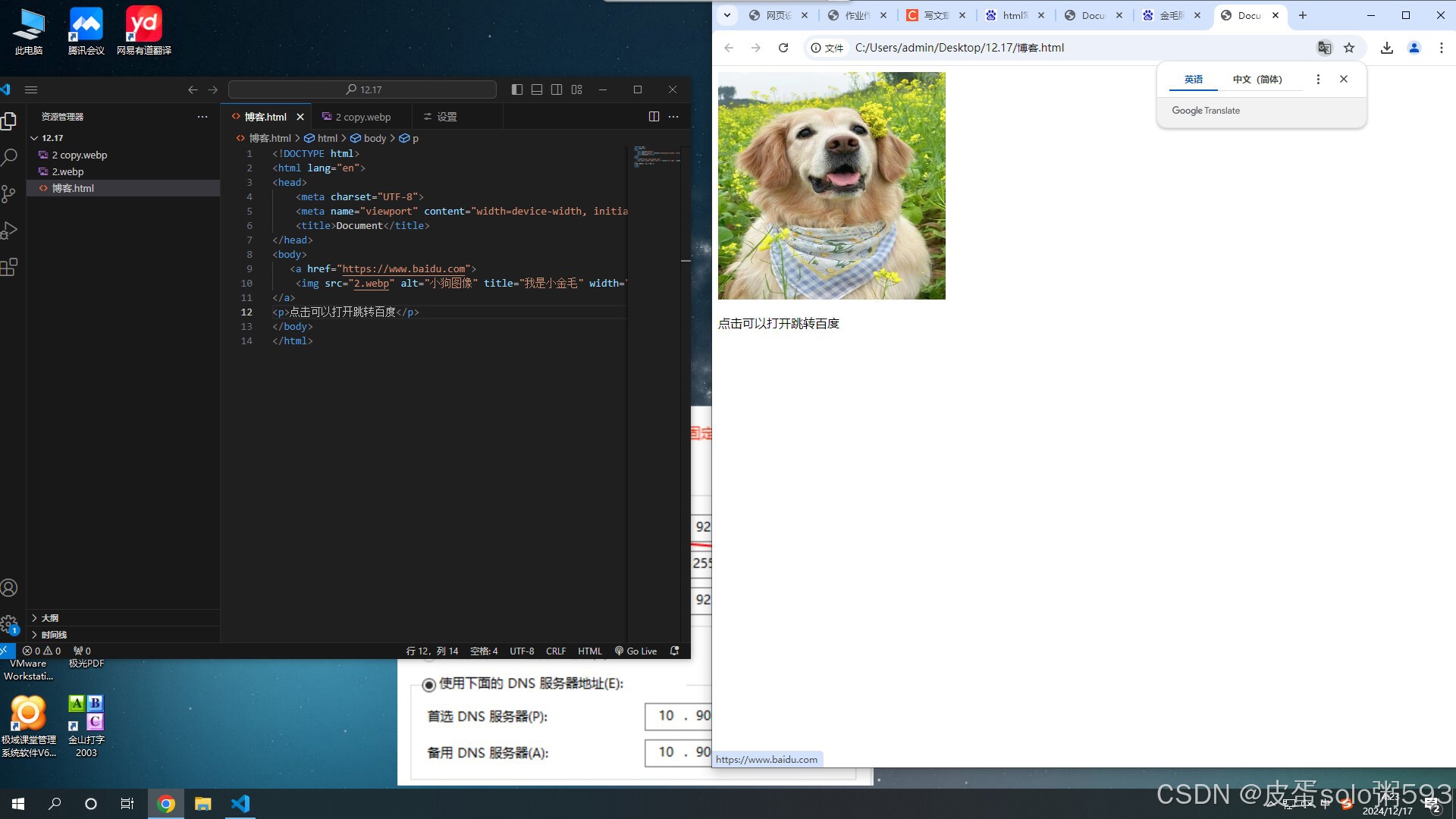Click the Google Translate icon in address bar

1324,48
